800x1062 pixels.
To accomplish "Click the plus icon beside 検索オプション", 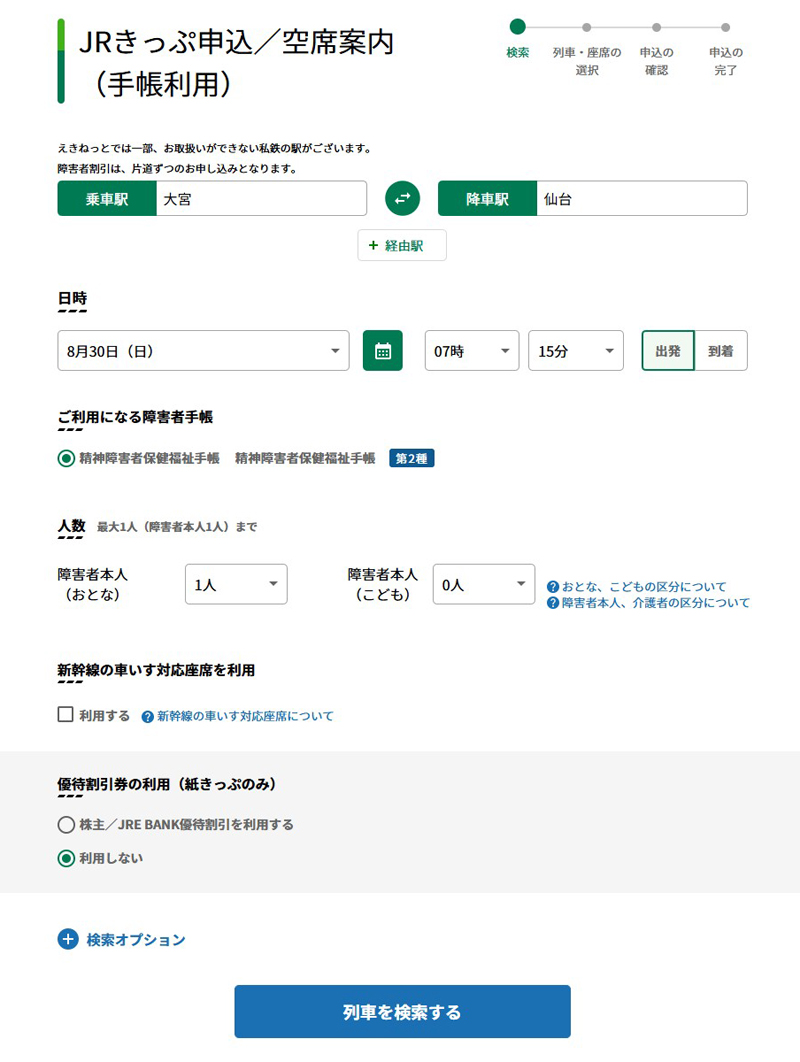I will point(68,939).
